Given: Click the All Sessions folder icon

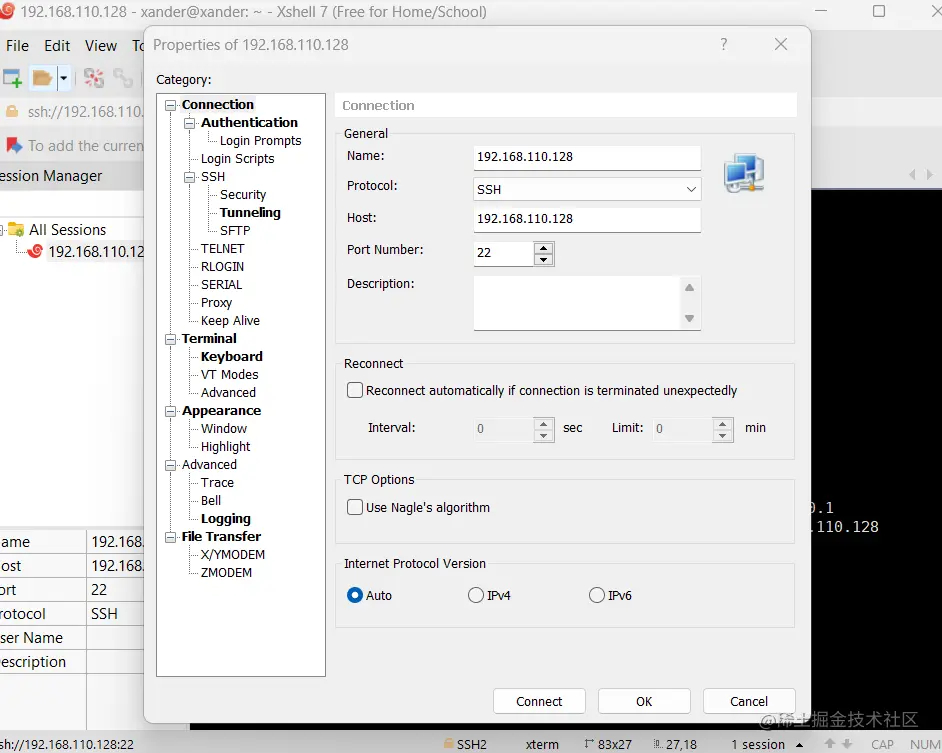Looking at the screenshot, I should coord(16,230).
